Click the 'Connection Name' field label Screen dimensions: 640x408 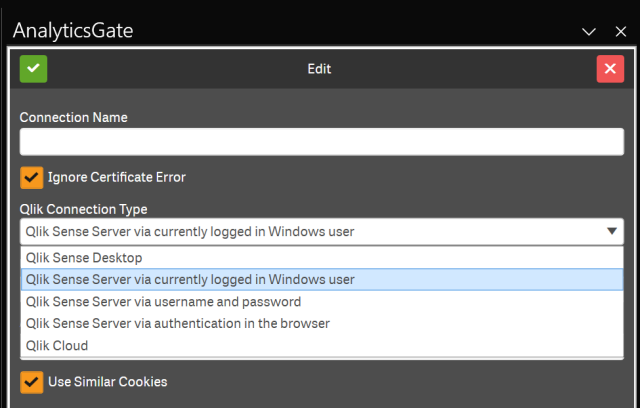click(74, 117)
